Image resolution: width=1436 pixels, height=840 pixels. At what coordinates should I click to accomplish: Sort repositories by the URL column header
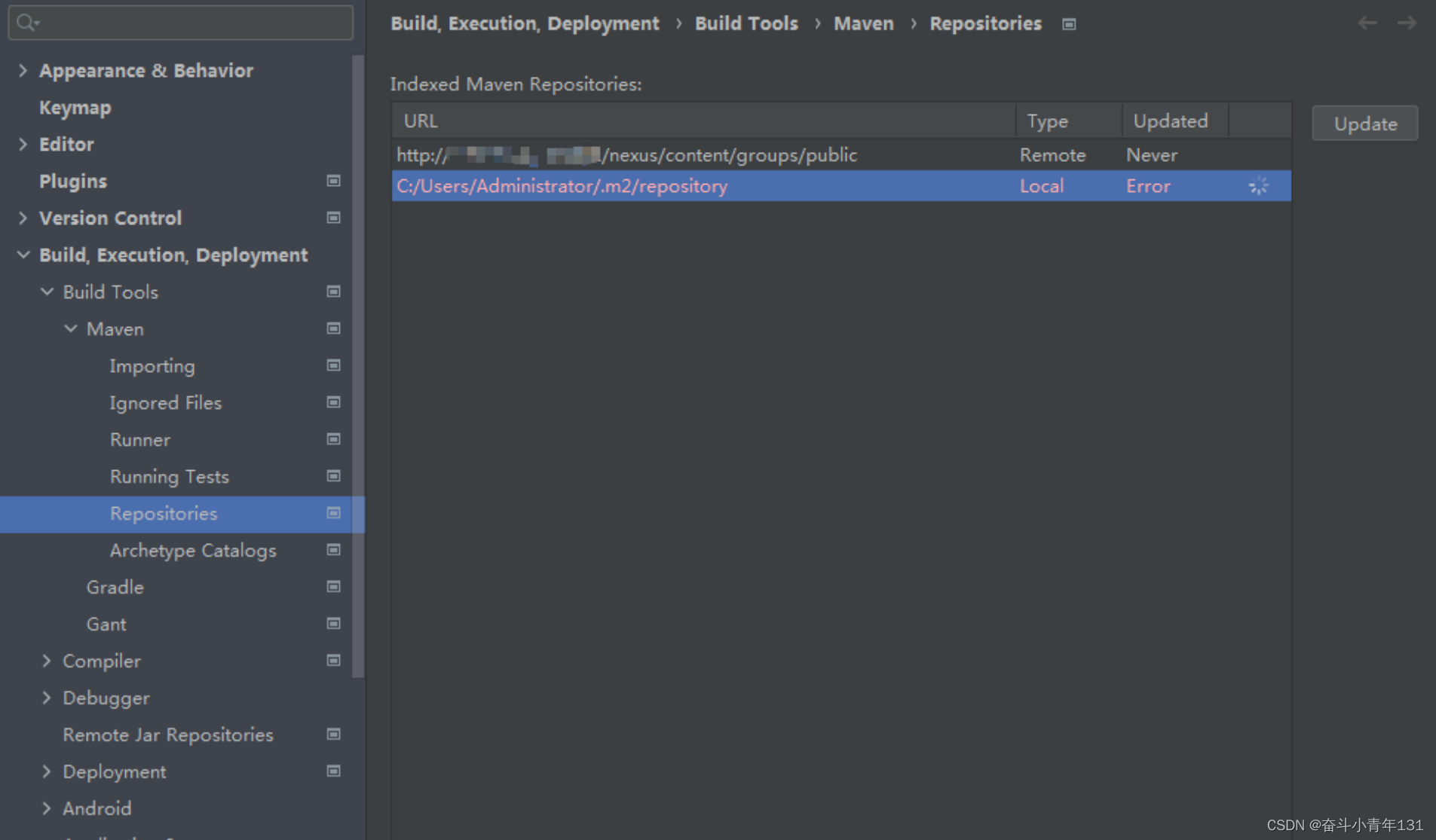420,120
